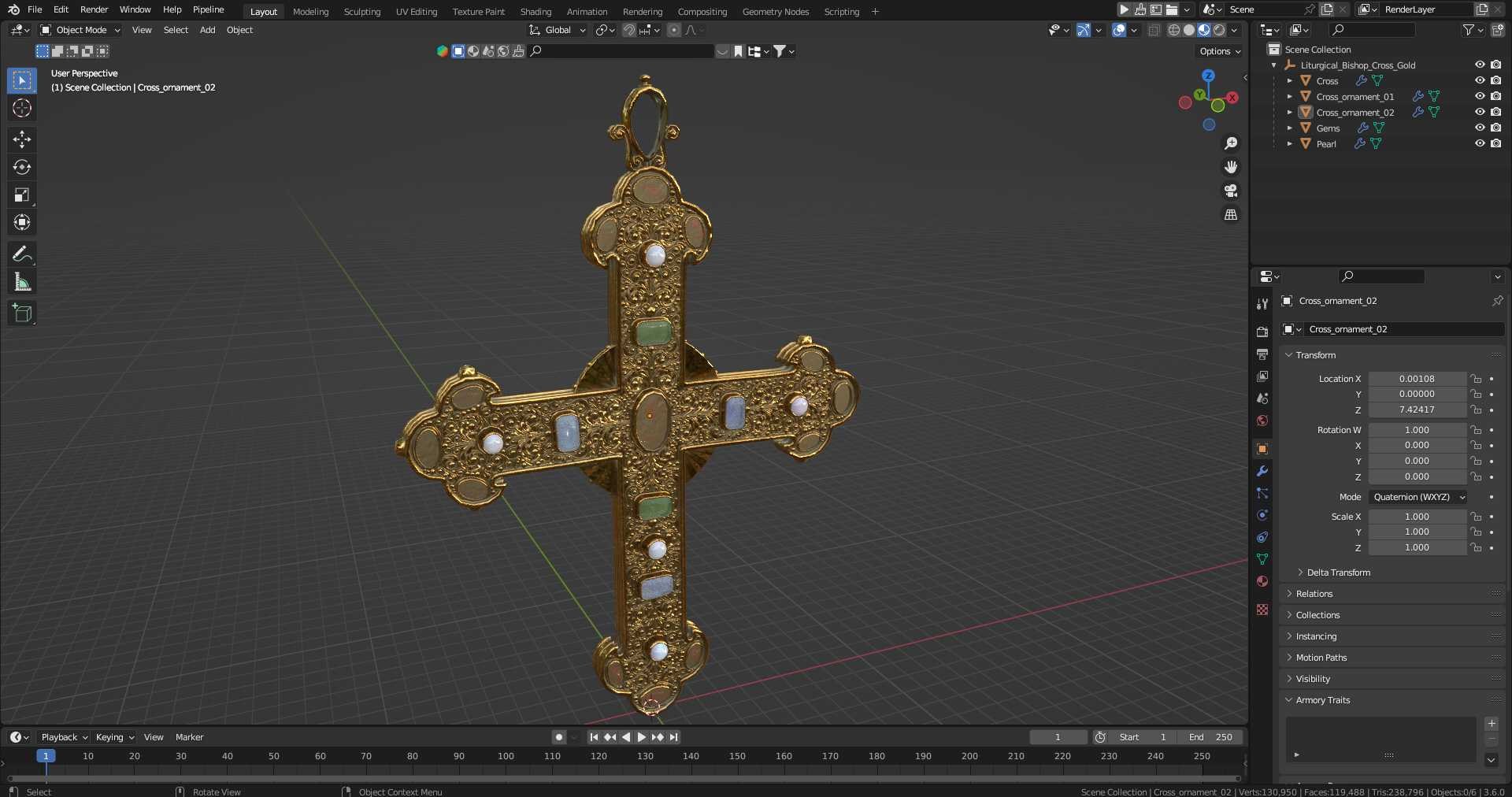Screen dimensions: 1512x797
Task: Hide the Gems object in the outliner
Action: [1480, 128]
